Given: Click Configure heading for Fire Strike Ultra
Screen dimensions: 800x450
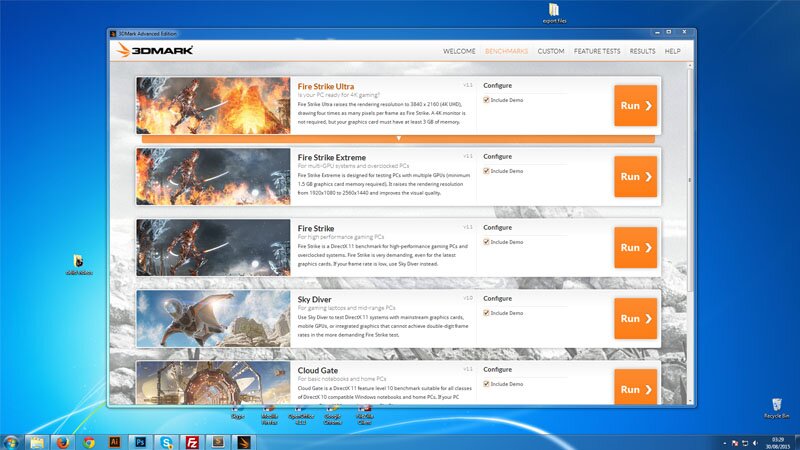Looking at the screenshot, I should 497,86.
